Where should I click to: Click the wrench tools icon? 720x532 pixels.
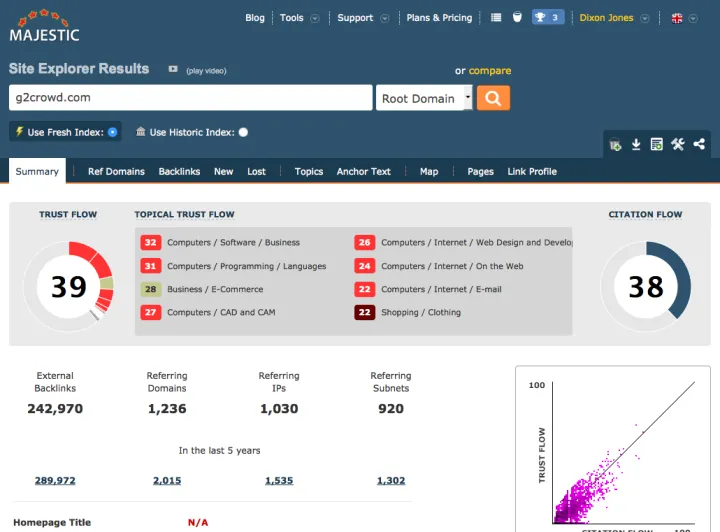pyautogui.click(x=678, y=144)
